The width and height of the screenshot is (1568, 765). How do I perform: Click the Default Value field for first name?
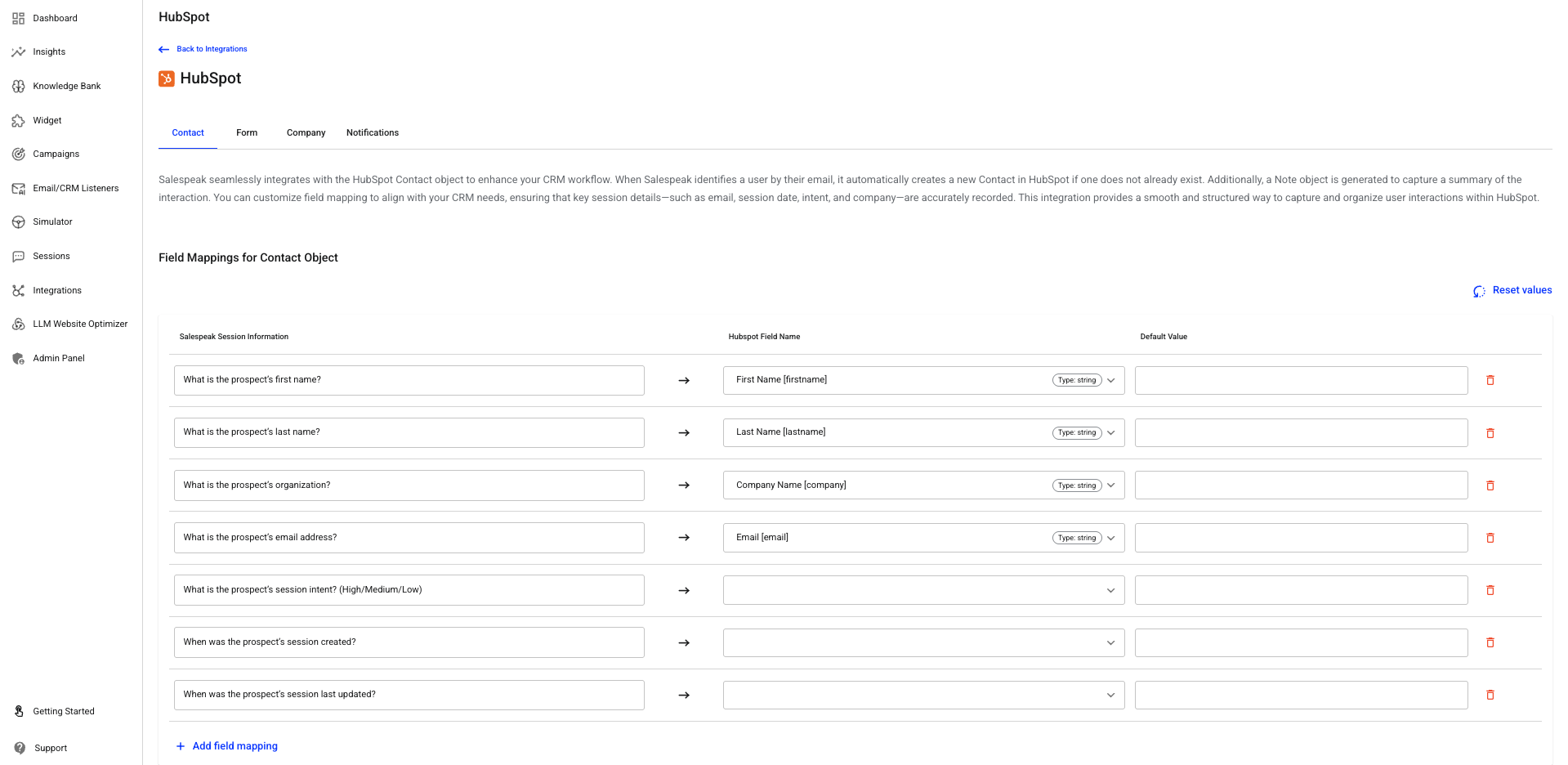pos(1301,380)
